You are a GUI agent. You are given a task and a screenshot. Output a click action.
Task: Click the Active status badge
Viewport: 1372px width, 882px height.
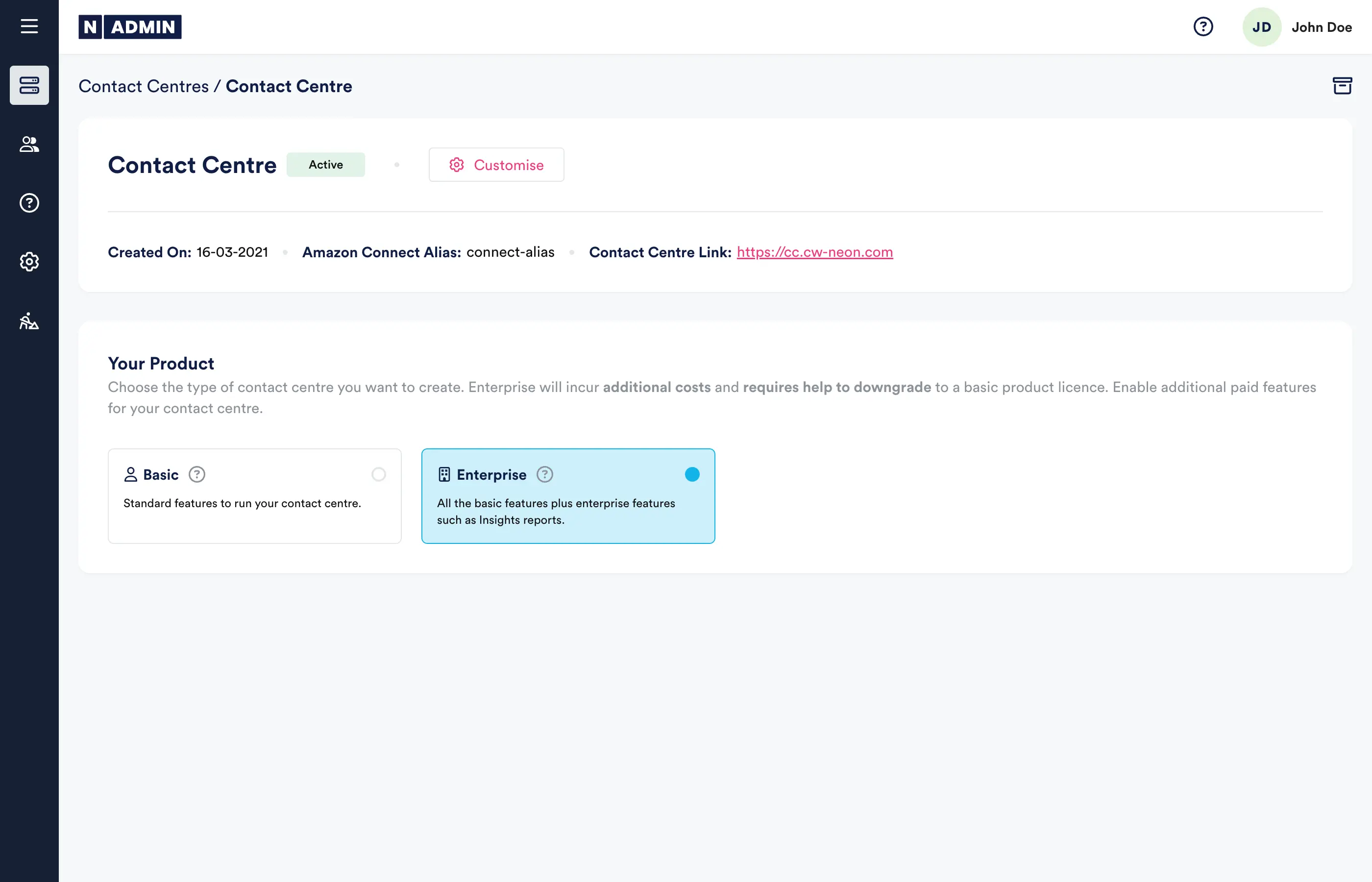325,165
